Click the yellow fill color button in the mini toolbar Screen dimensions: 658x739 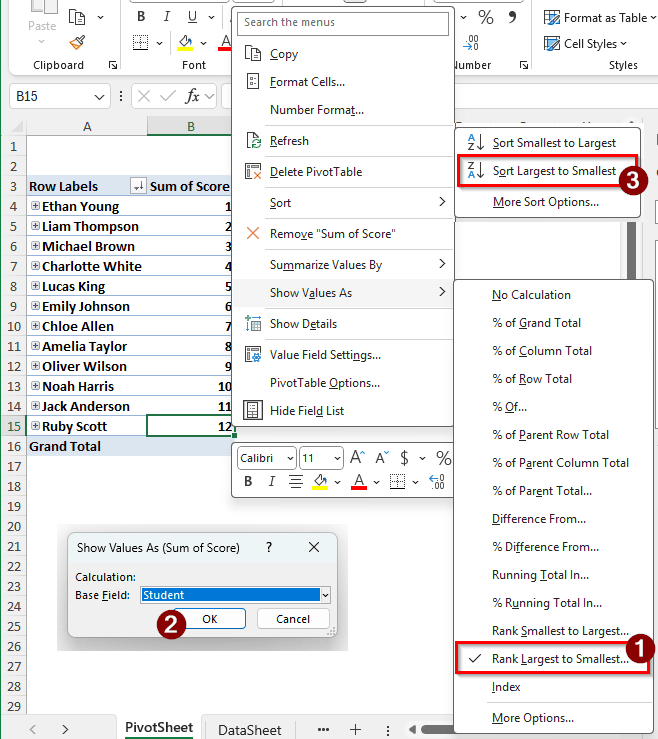(319, 482)
